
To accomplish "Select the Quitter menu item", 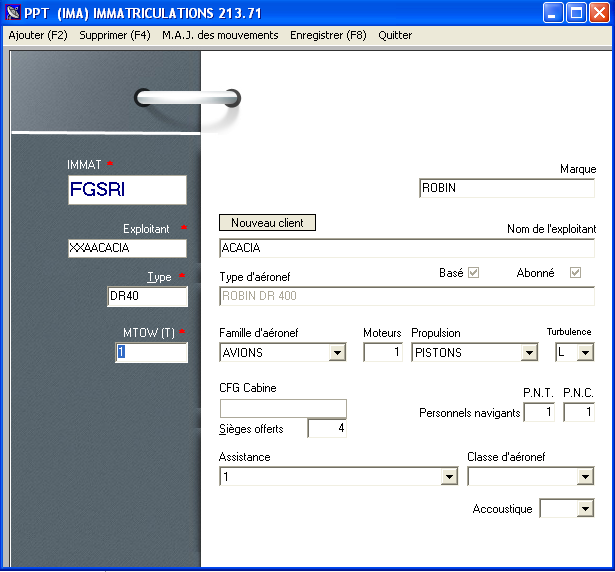I will tap(395, 35).
